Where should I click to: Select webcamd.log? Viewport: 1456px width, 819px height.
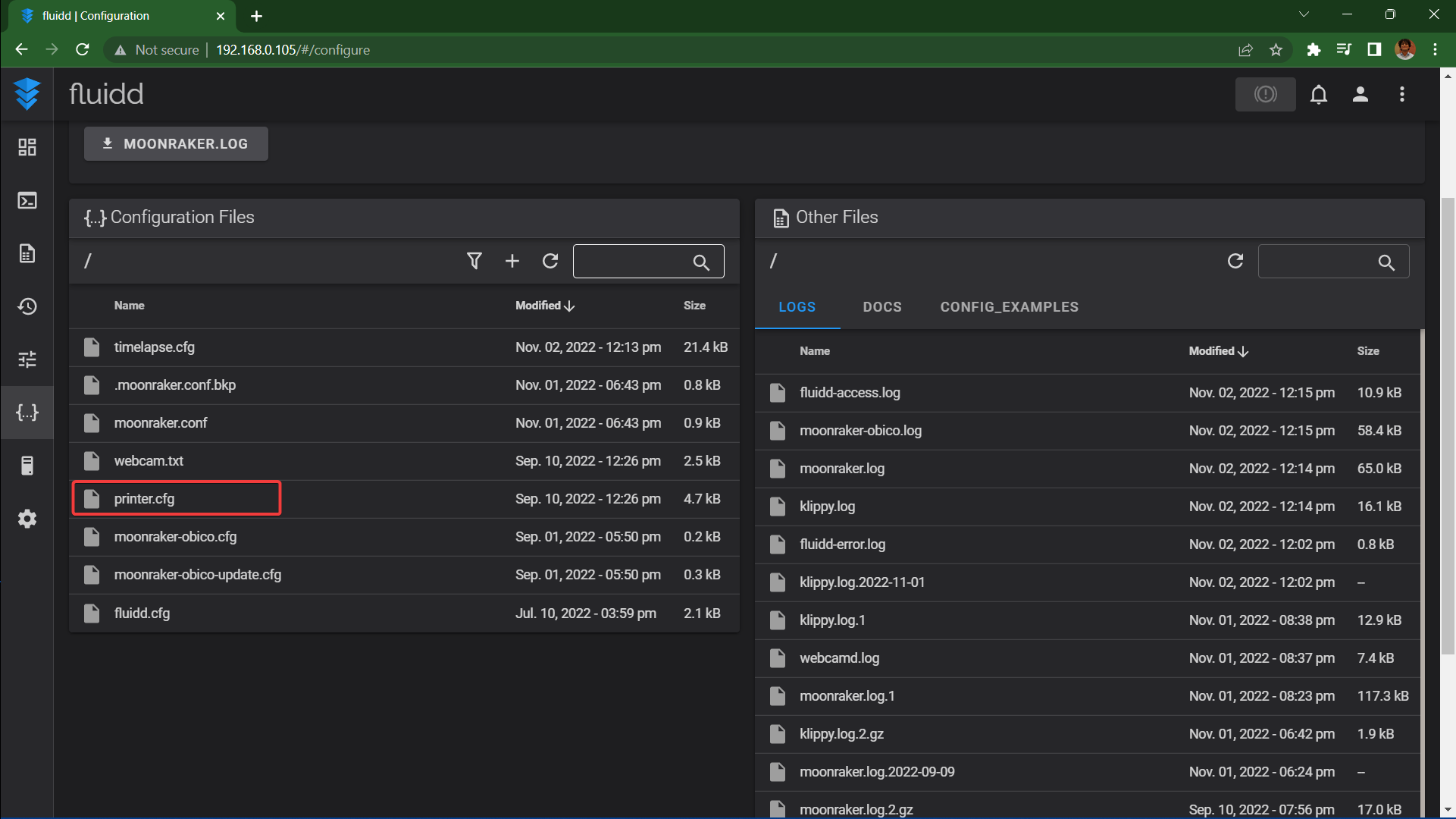1087,658
